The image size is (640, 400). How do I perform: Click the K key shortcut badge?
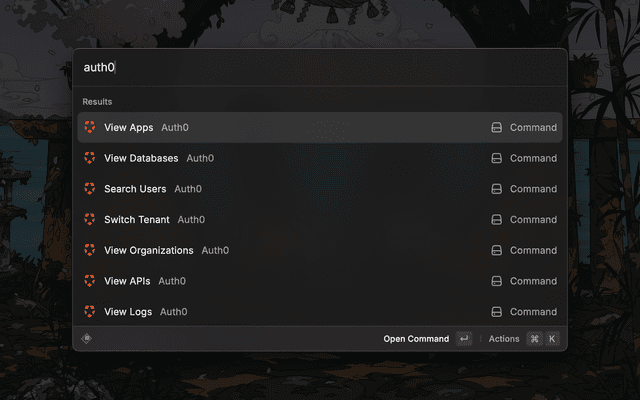[551, 339]
